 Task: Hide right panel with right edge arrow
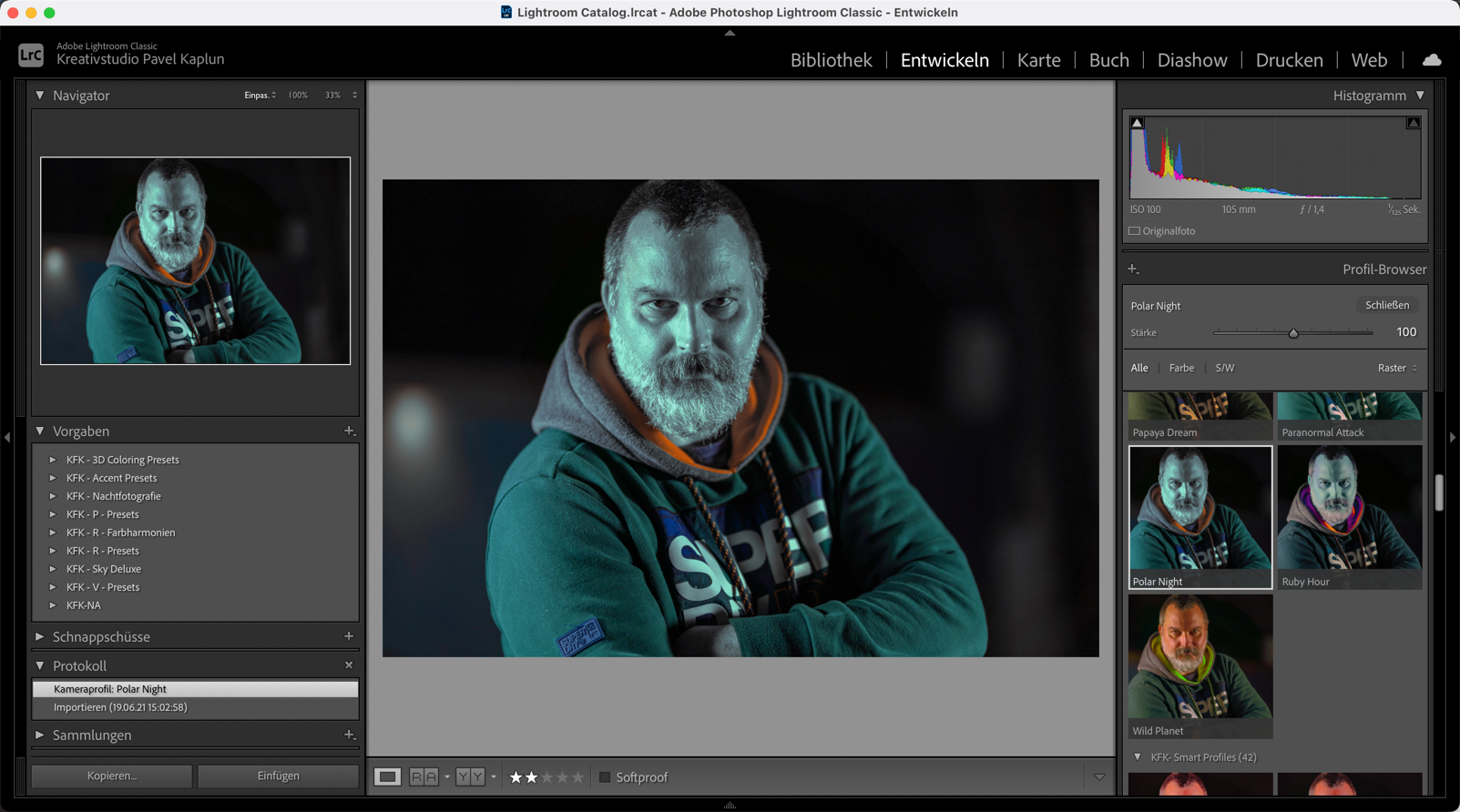[x=1453, y=438]
